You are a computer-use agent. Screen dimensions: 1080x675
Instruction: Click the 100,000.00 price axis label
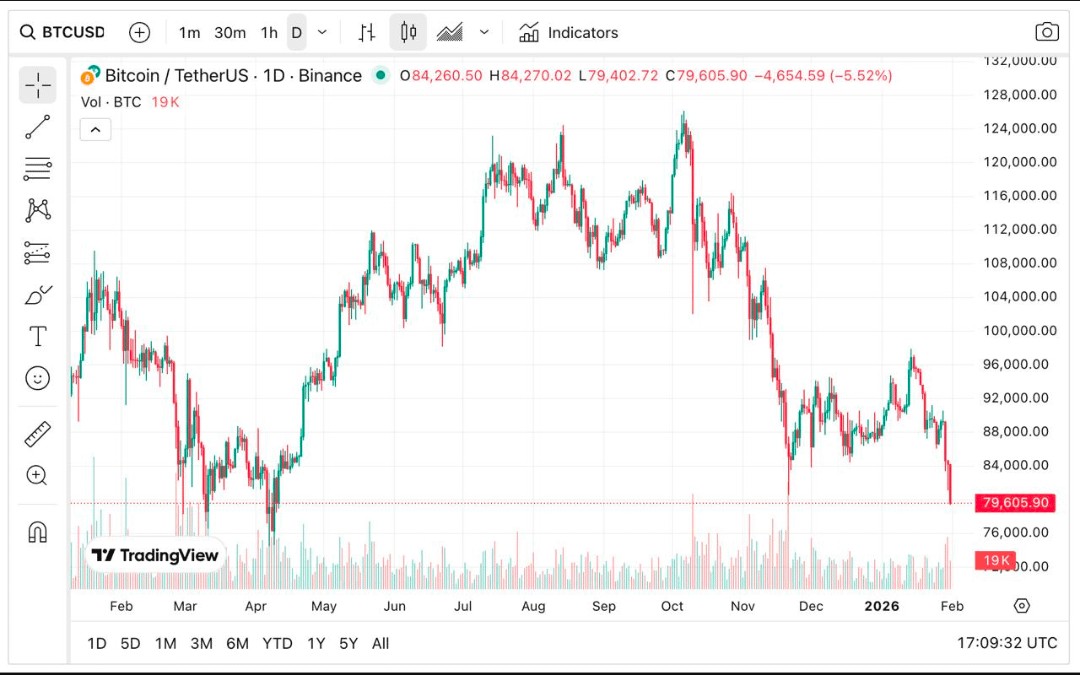coord(1019,331)
